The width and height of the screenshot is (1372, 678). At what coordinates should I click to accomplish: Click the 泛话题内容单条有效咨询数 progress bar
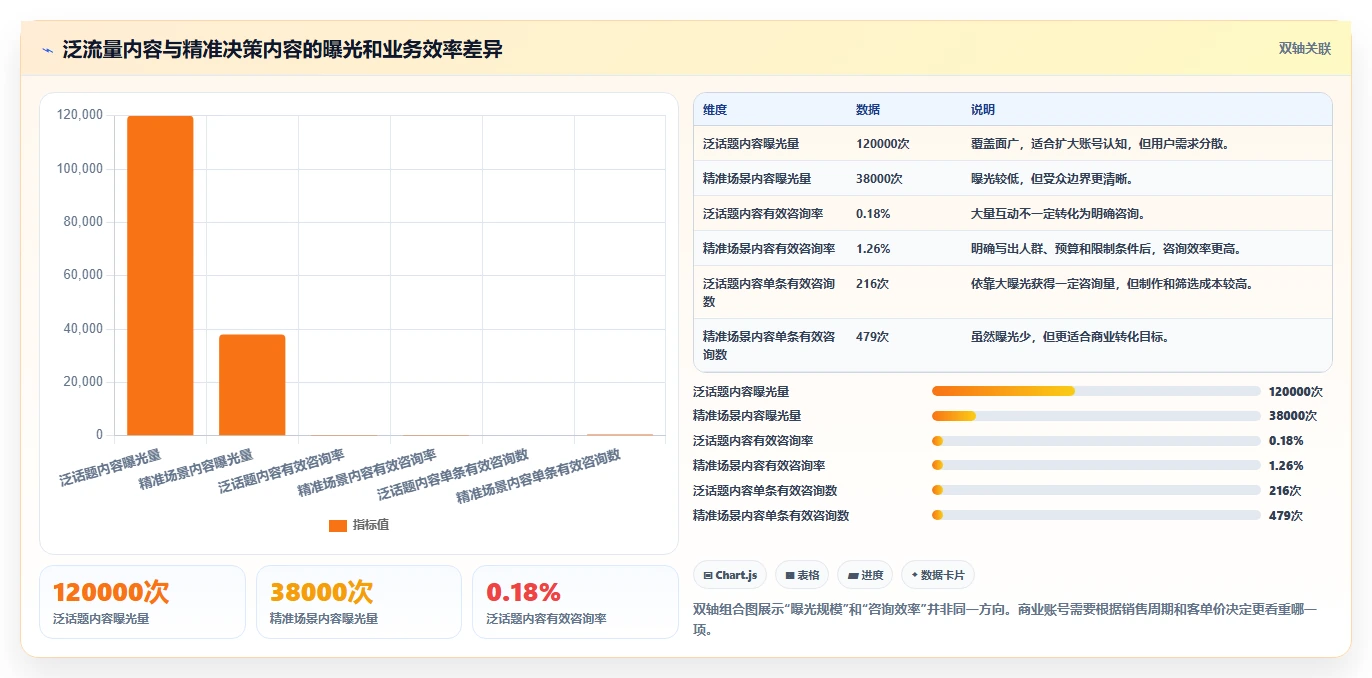point(1096,490)
